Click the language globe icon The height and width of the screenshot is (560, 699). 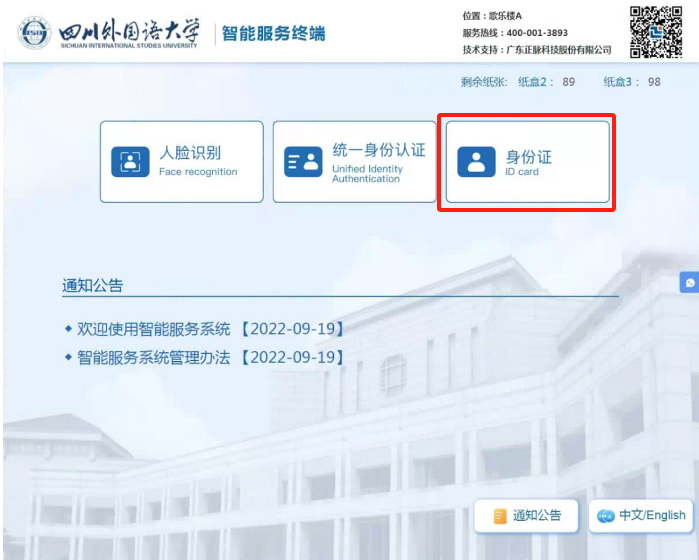[x=605, y=516]
